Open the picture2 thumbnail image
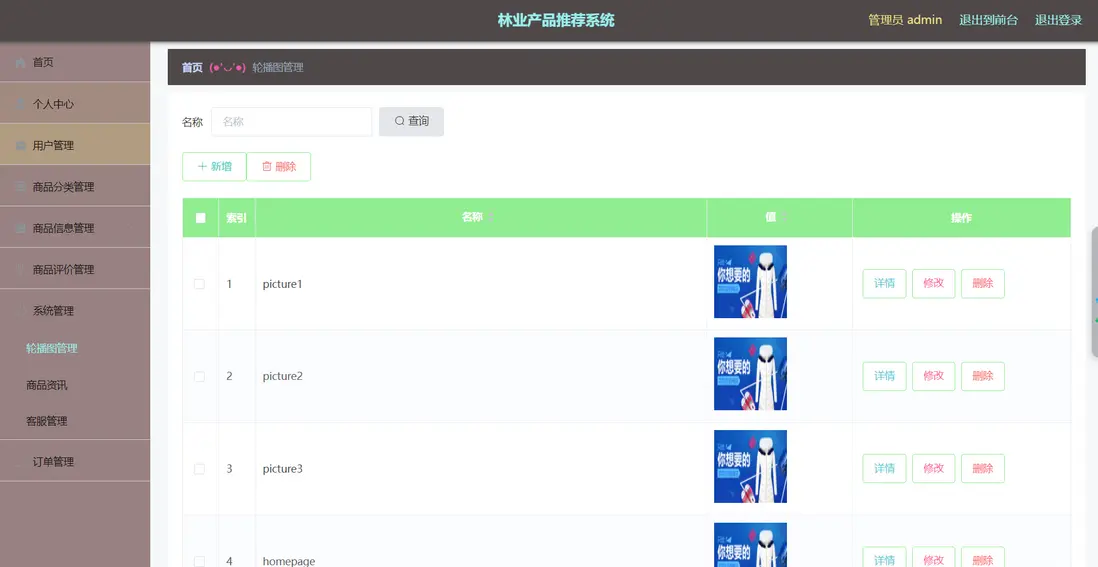 point(750,374)
